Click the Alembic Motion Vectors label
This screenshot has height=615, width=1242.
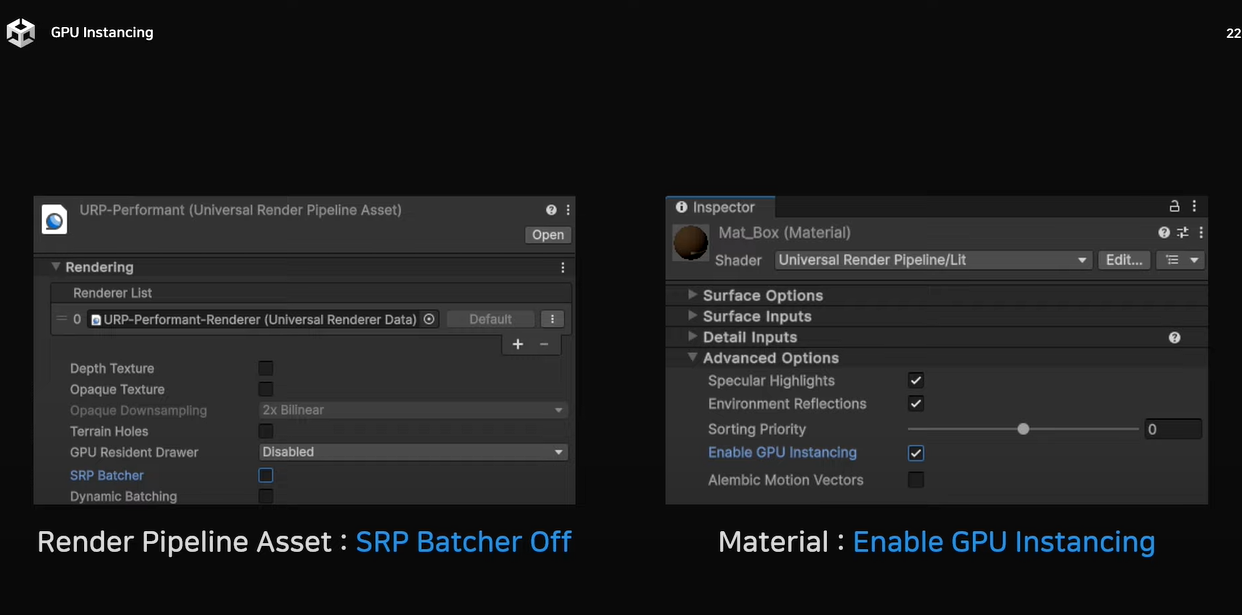786,480
